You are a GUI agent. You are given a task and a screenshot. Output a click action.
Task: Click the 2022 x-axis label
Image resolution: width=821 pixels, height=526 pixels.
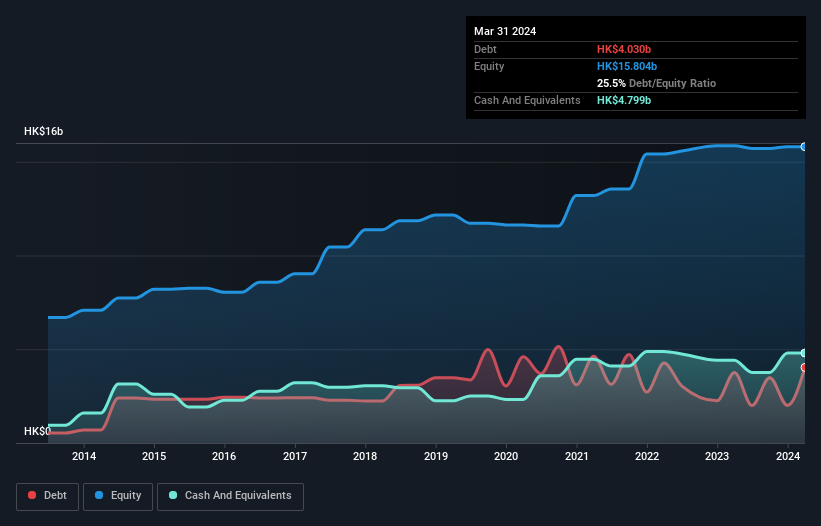[x=647, y=456]
